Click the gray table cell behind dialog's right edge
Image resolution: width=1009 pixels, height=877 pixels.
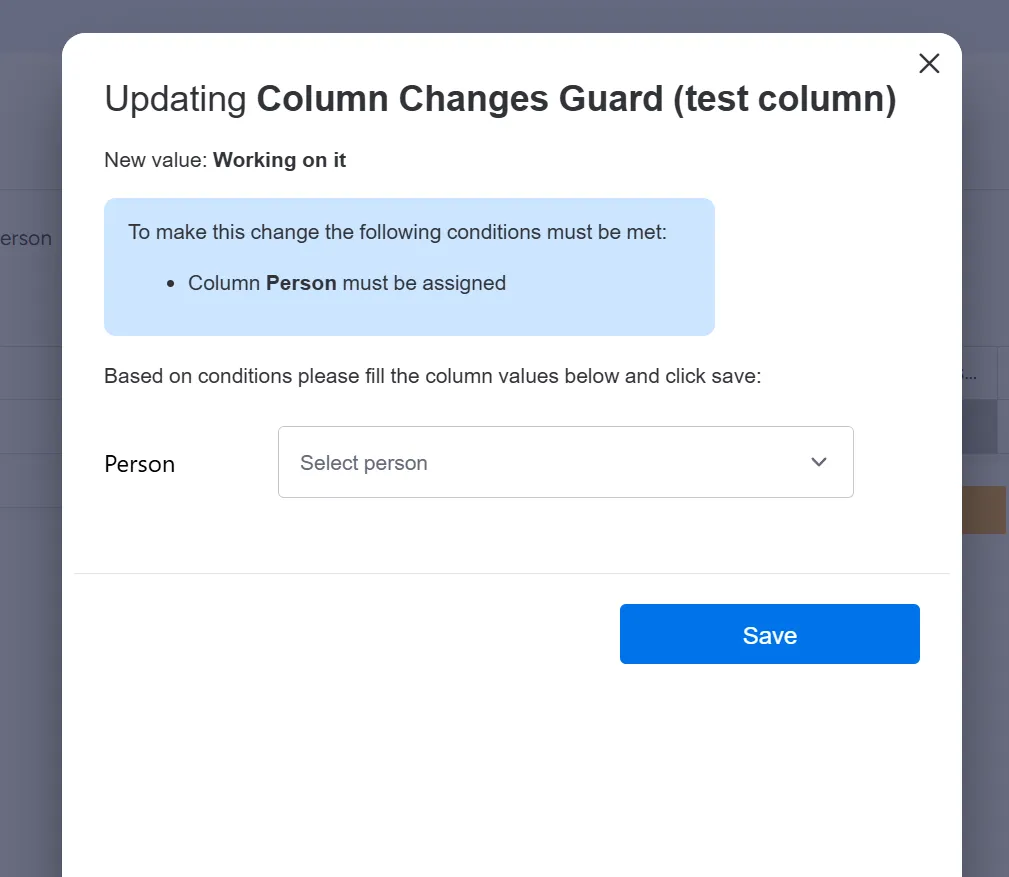980,427
